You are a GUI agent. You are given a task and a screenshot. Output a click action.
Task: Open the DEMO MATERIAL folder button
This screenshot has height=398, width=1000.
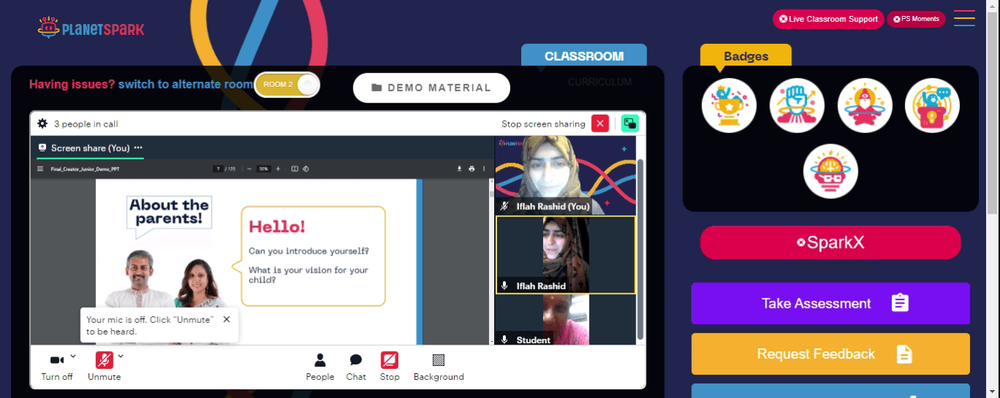point(431,88)
